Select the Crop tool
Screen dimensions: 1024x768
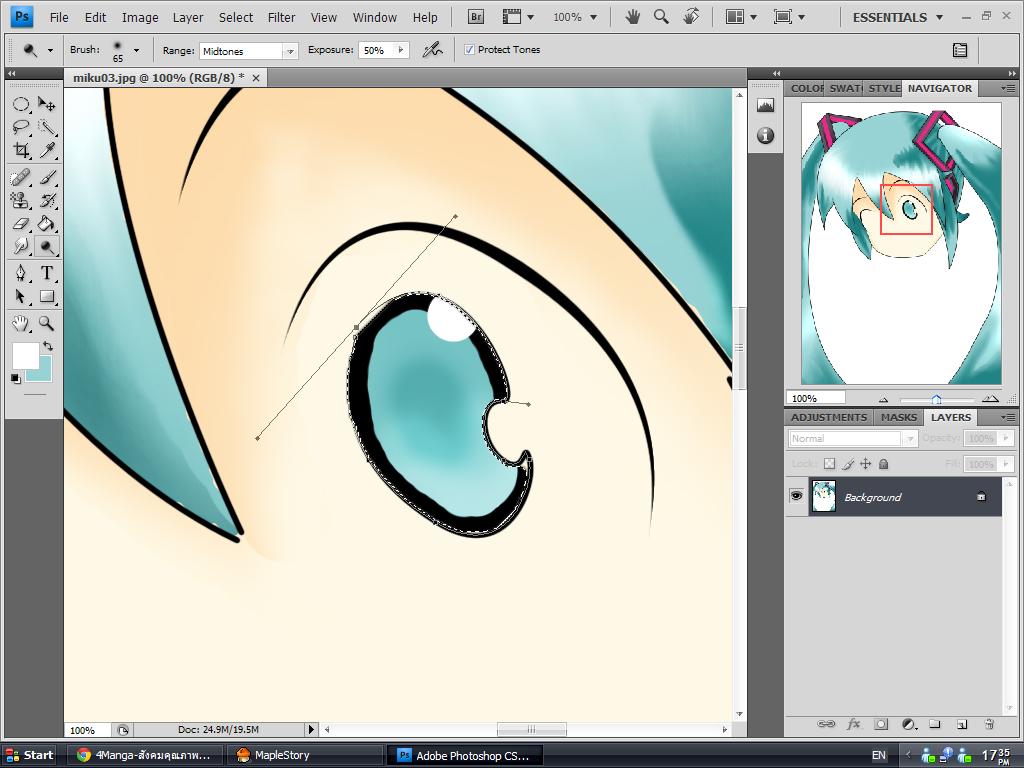21,150
